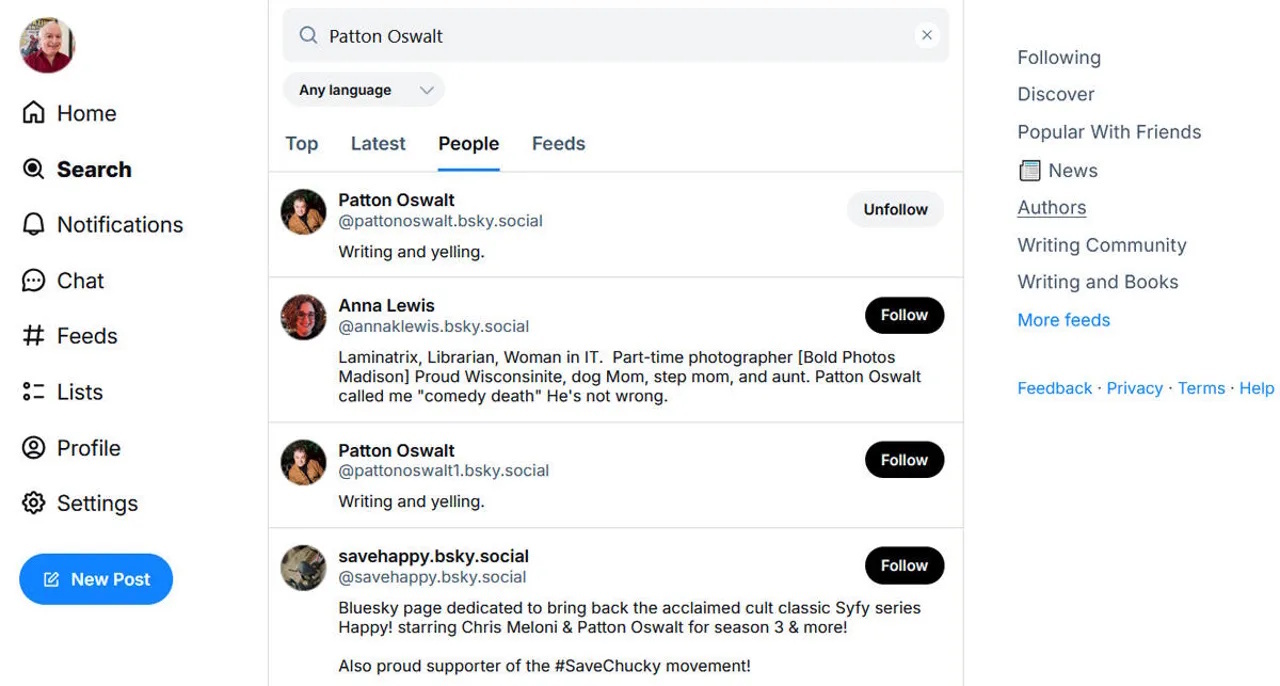
Task: Open the More feeds link
Action: 1063,320
